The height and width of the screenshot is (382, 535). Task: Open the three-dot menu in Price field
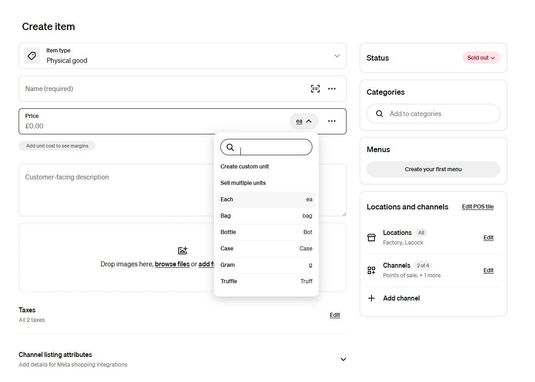(x=332, y=121)
